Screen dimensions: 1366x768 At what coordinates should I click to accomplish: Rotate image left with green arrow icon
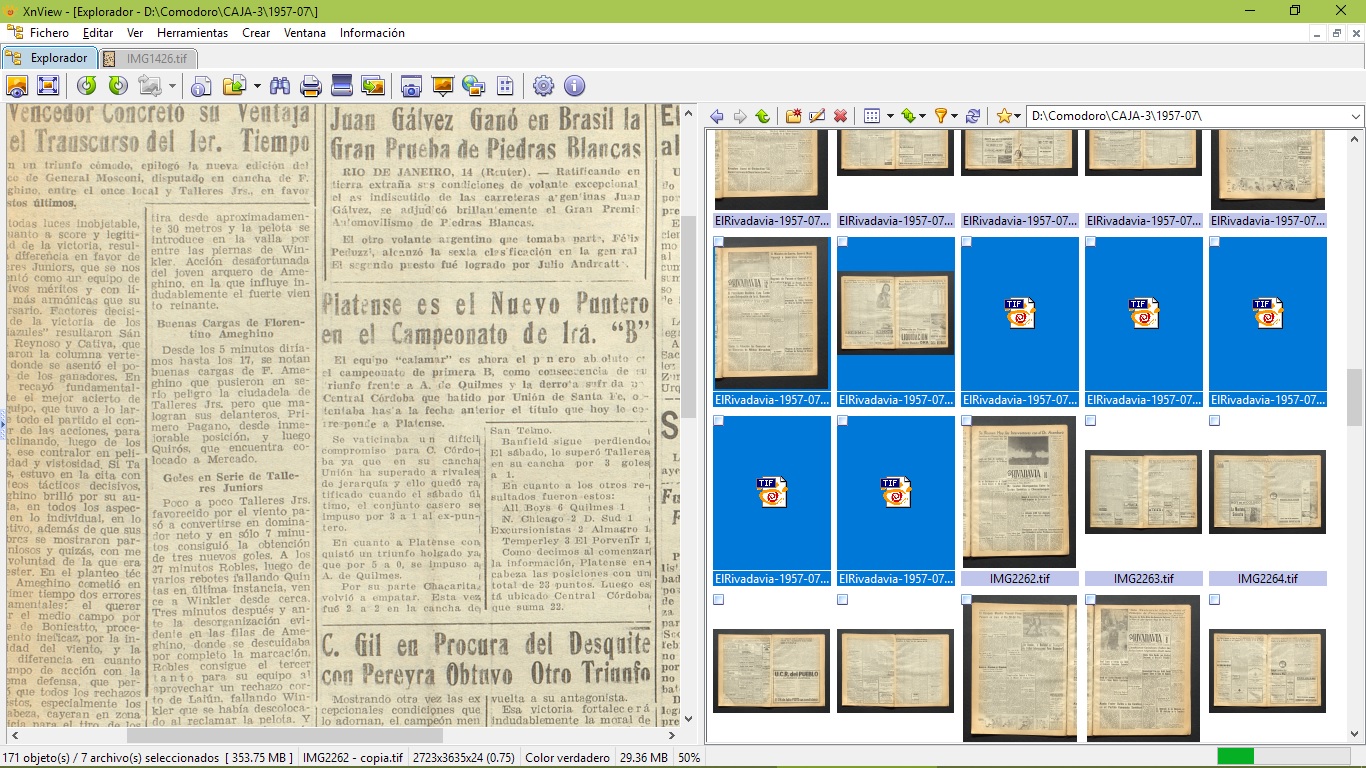(87, 86)
